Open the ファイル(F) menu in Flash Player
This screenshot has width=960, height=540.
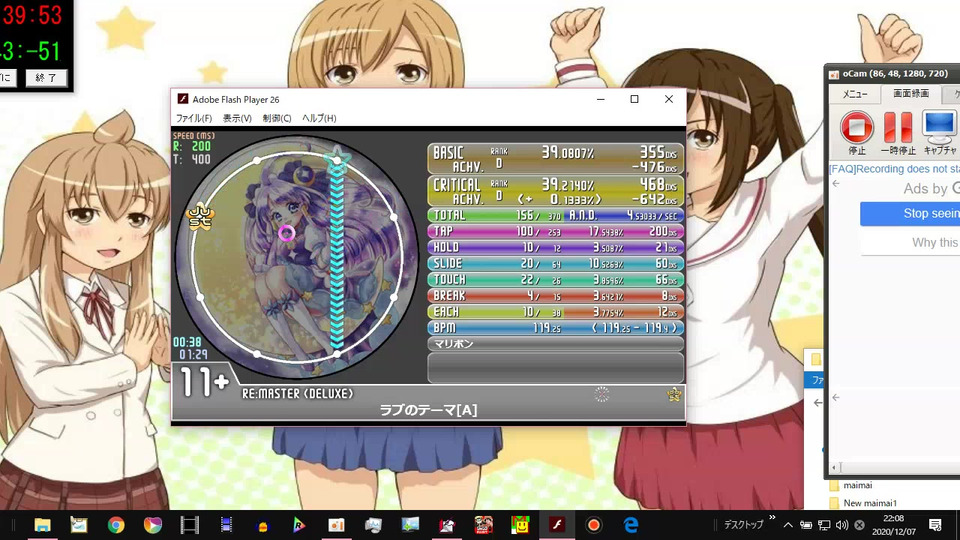coord(193,118)
